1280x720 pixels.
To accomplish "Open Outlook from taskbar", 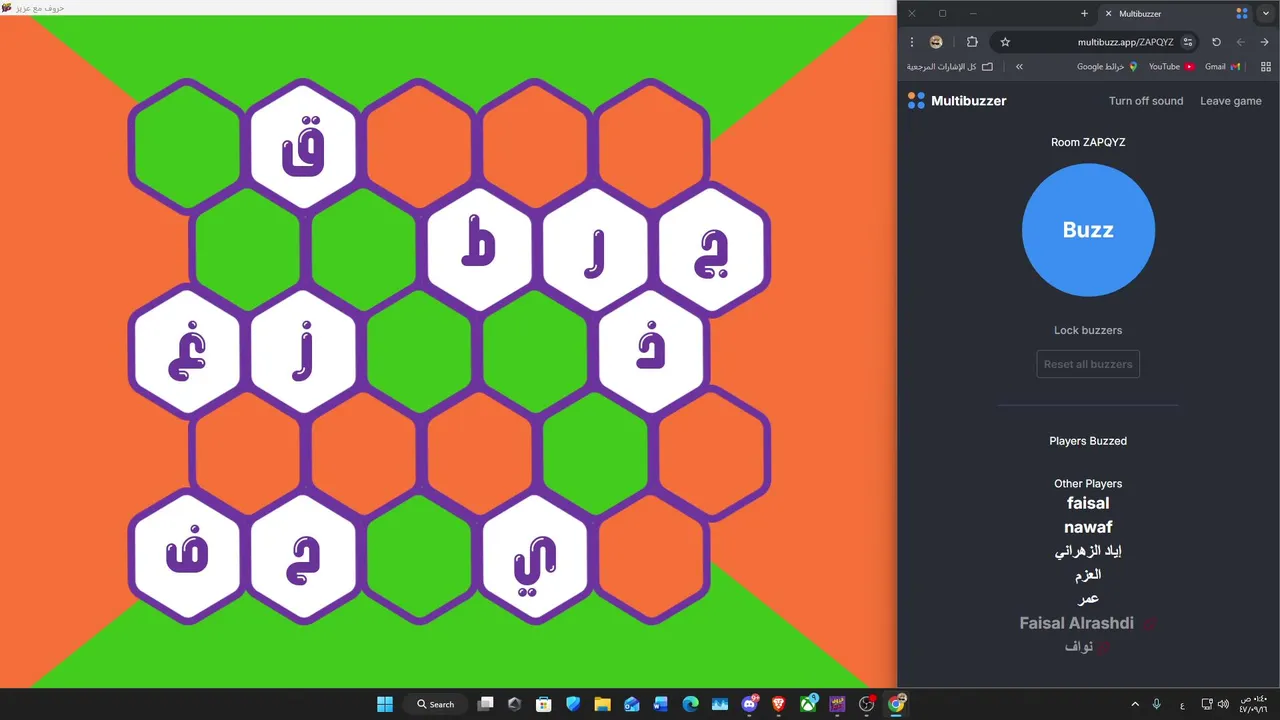I will pos(632,704).
